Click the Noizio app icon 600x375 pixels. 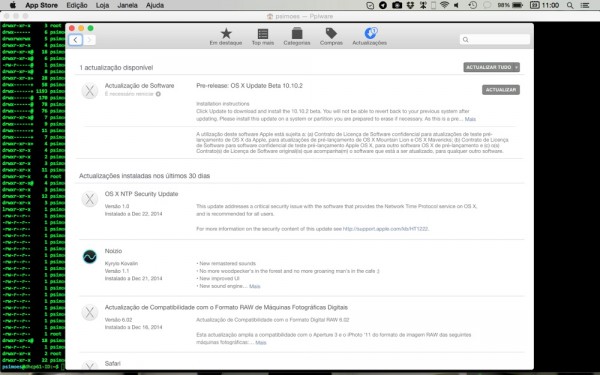[x=90, y=256]
